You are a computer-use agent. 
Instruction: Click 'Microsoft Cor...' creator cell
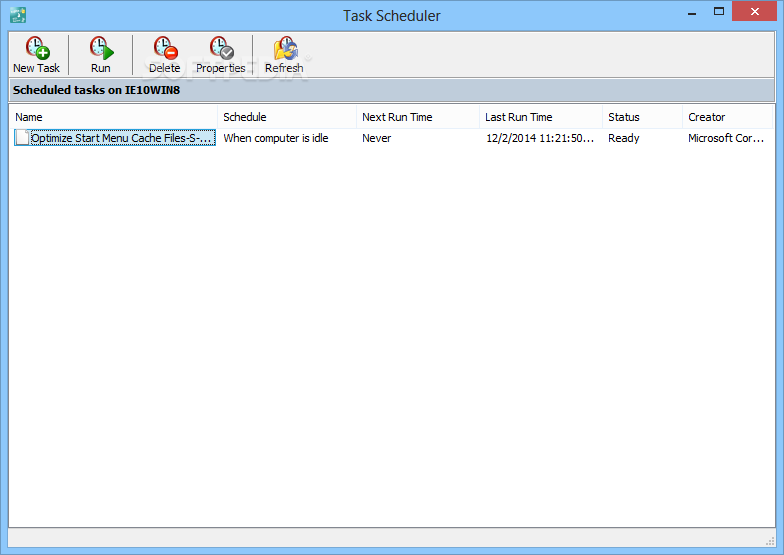pos(726,138)
